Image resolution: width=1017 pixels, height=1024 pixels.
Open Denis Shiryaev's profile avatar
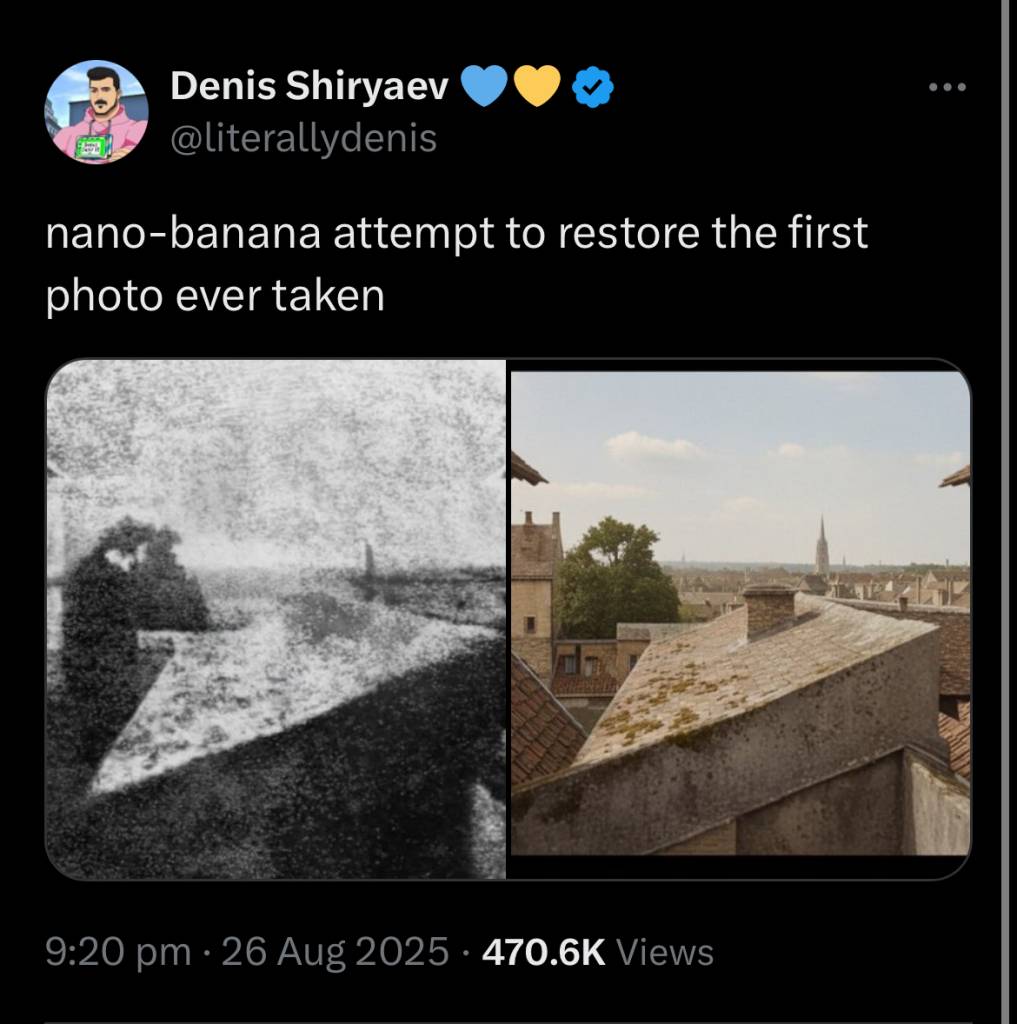pos(96,112)
